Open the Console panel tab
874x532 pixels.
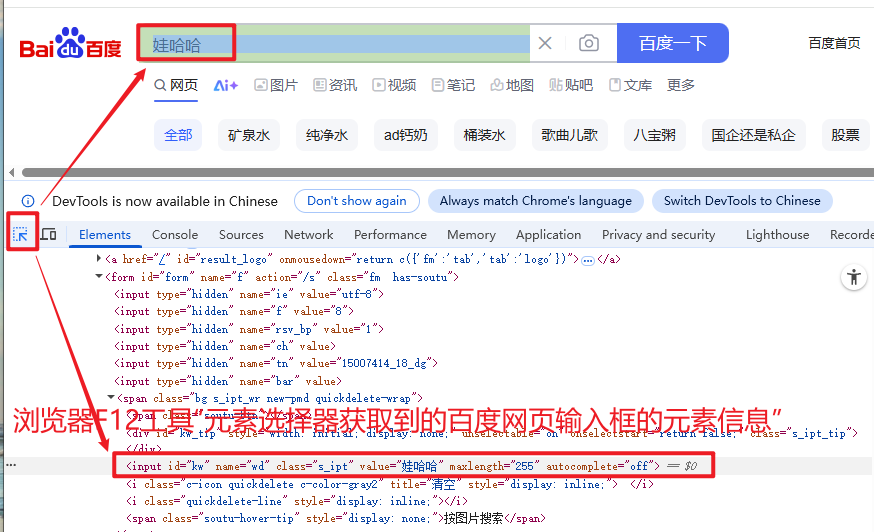coord(175,235)
